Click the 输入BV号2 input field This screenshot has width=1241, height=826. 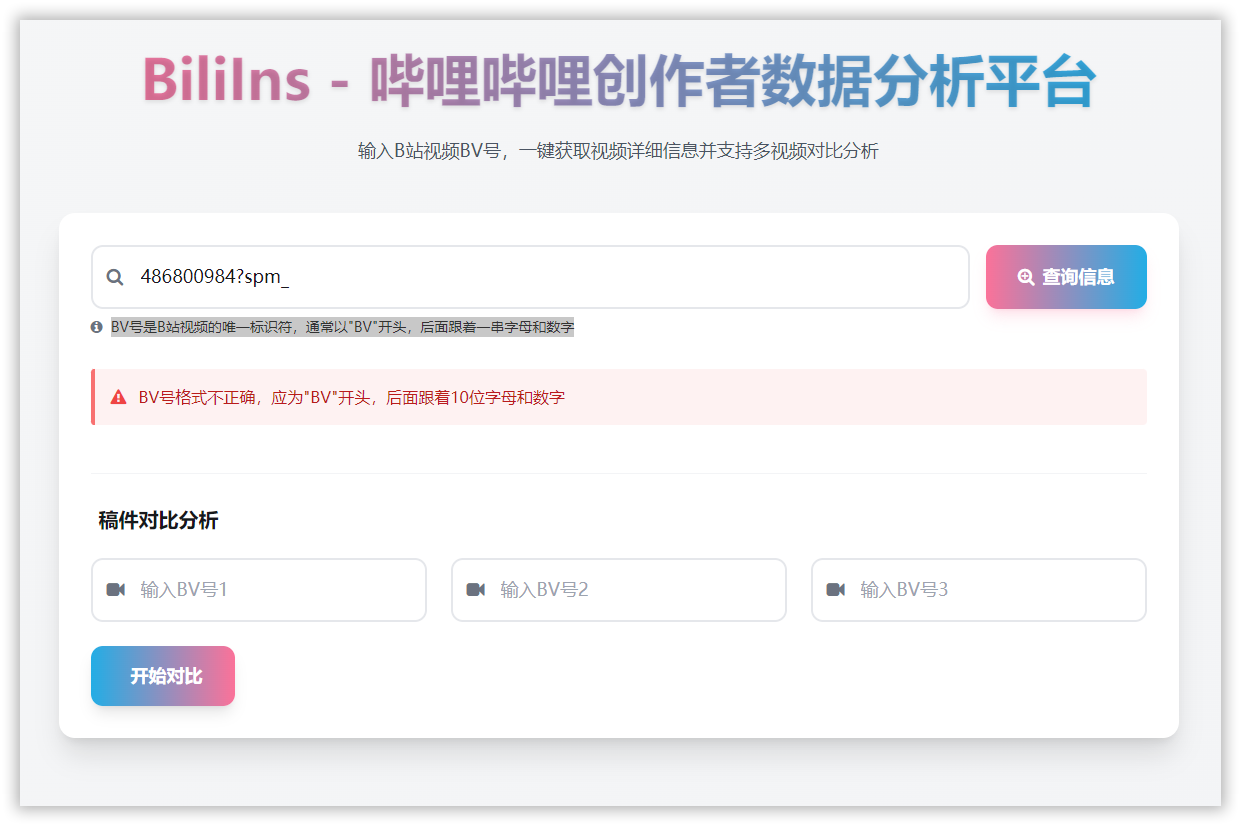pos(619,590)
